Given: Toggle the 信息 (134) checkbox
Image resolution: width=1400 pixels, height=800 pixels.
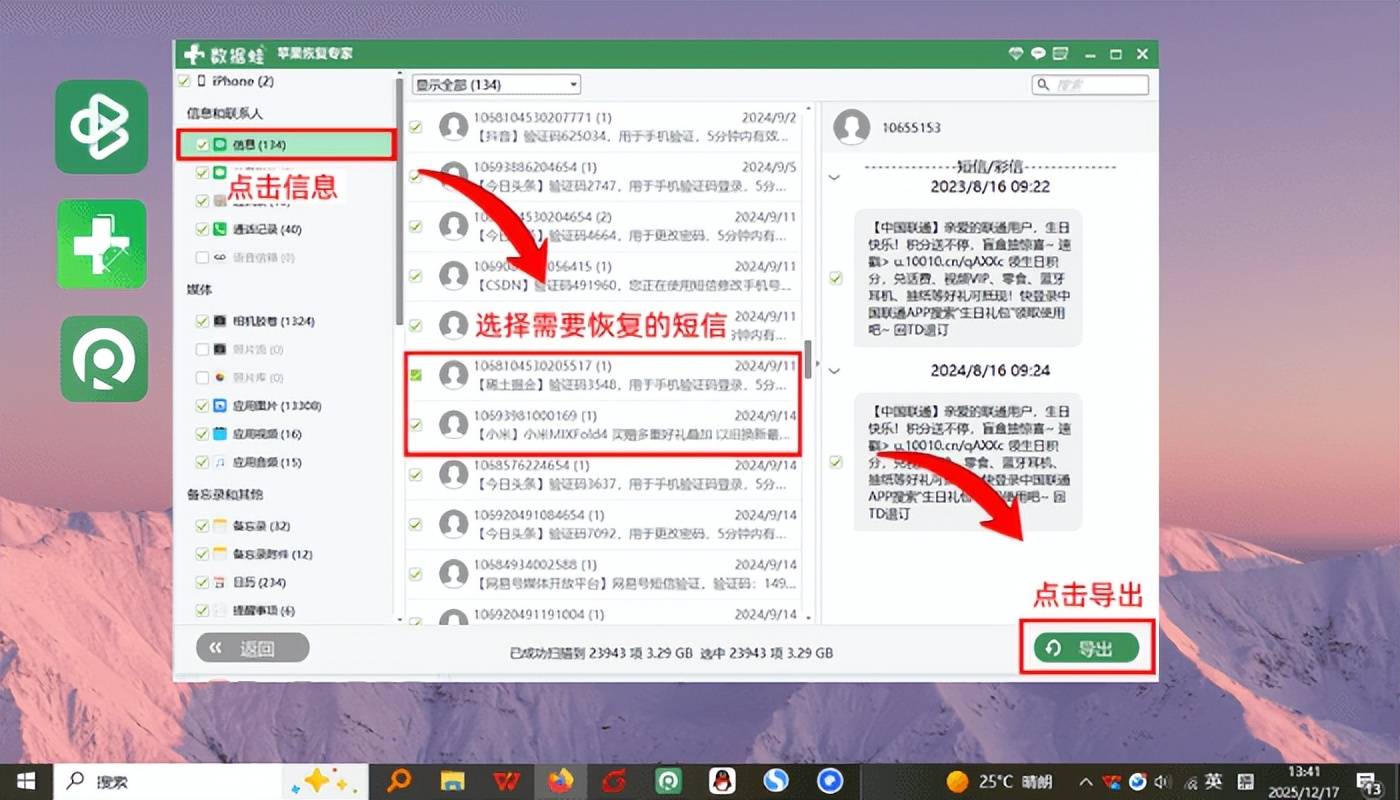Looking at the screenshot, I should 203,145.
